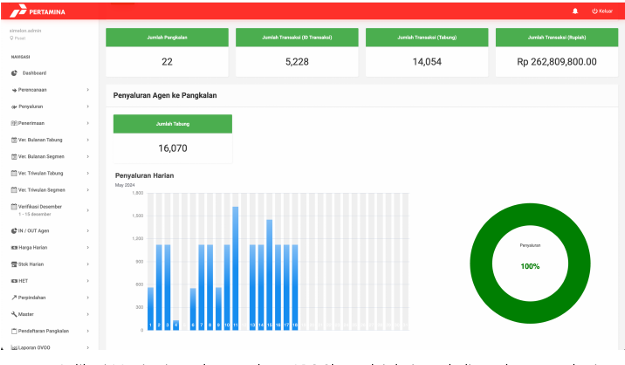Click the Pendaftaran Pangkalan clipboard icon
Viewport: 625px width, 365px height.
click(14, 331)
